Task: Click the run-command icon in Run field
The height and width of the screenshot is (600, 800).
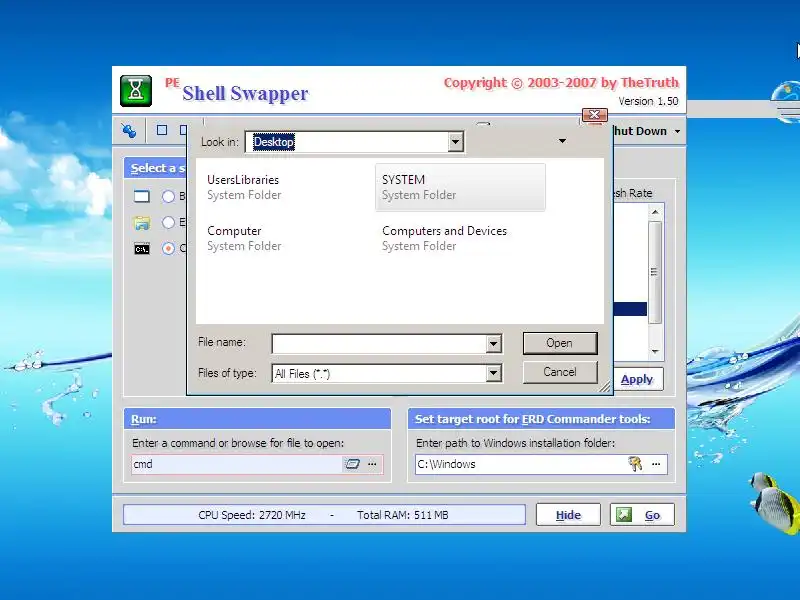Action: tap(352, 464)
